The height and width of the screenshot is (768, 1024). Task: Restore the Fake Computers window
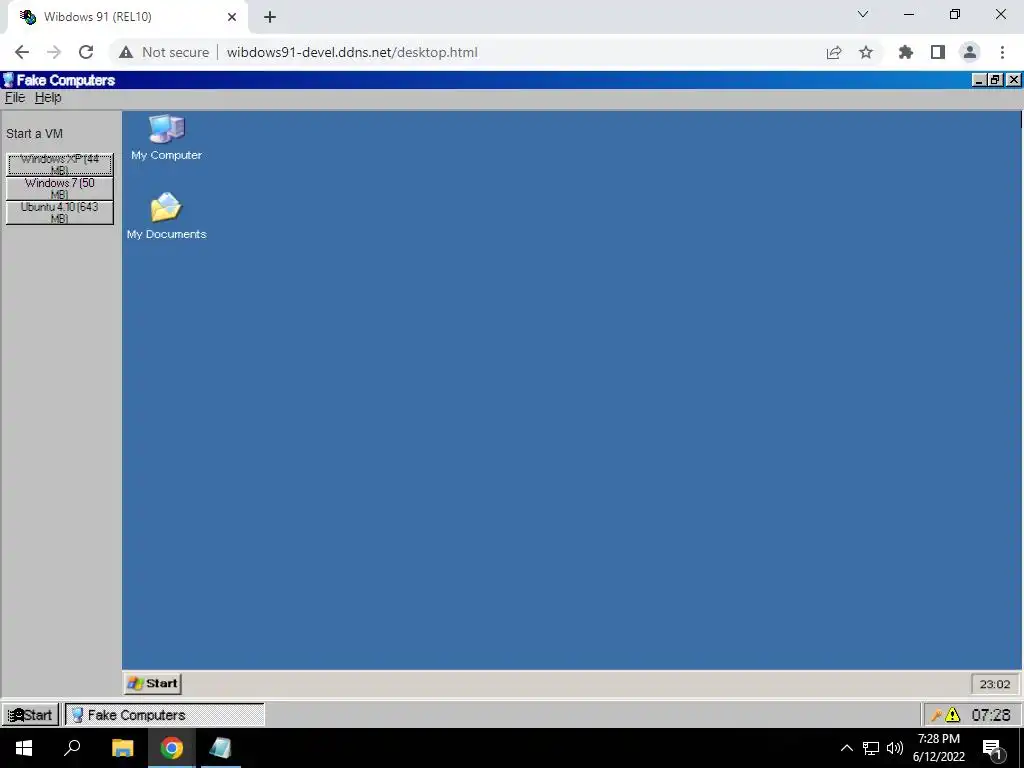pyautogui.click(x=995, y=80)
